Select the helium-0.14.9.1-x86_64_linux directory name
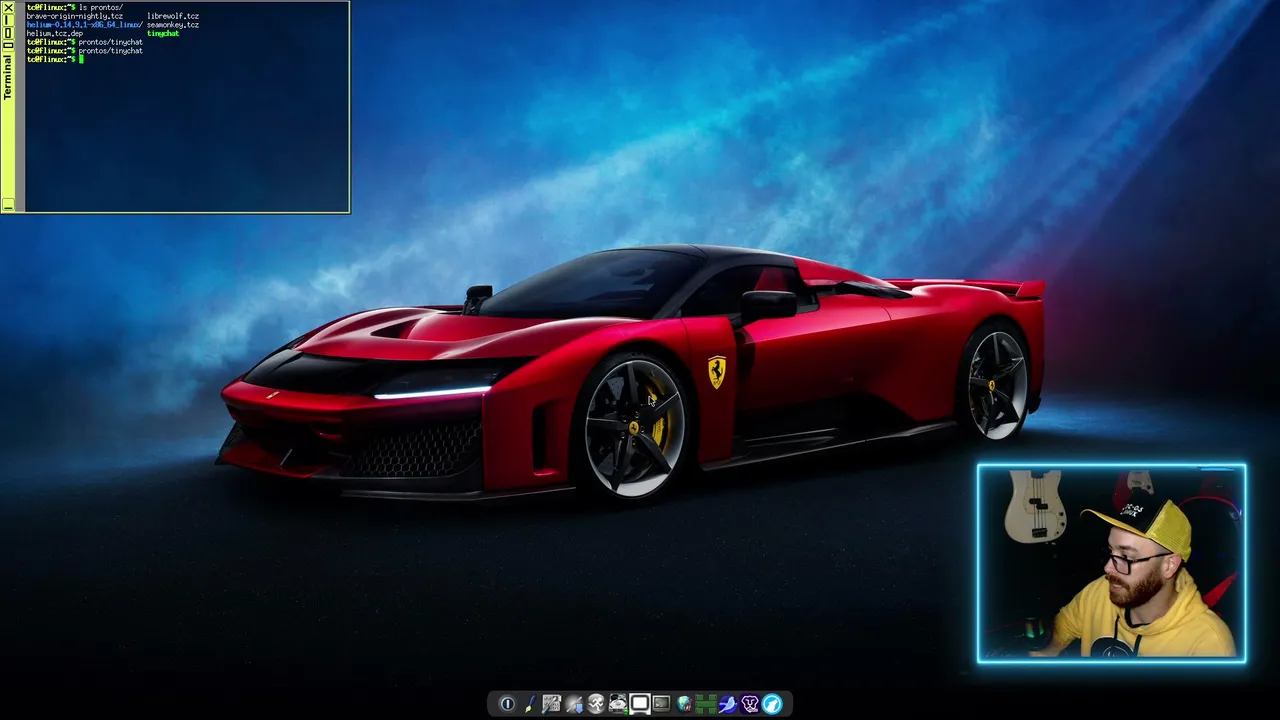Viewport: 1280px width, 720px height. [84, 25]
